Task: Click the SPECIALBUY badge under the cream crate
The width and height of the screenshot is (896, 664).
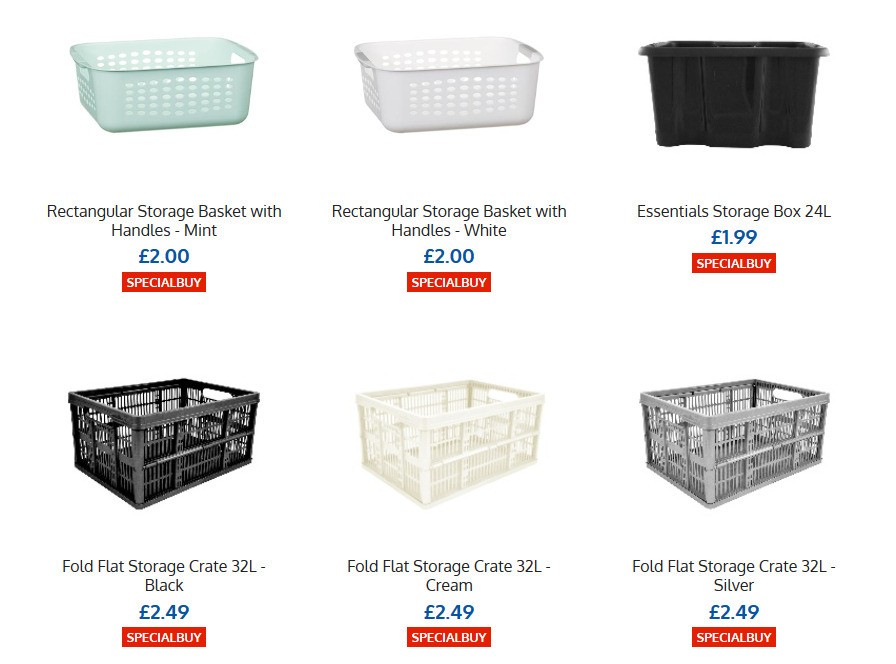Action: (449, 636)
